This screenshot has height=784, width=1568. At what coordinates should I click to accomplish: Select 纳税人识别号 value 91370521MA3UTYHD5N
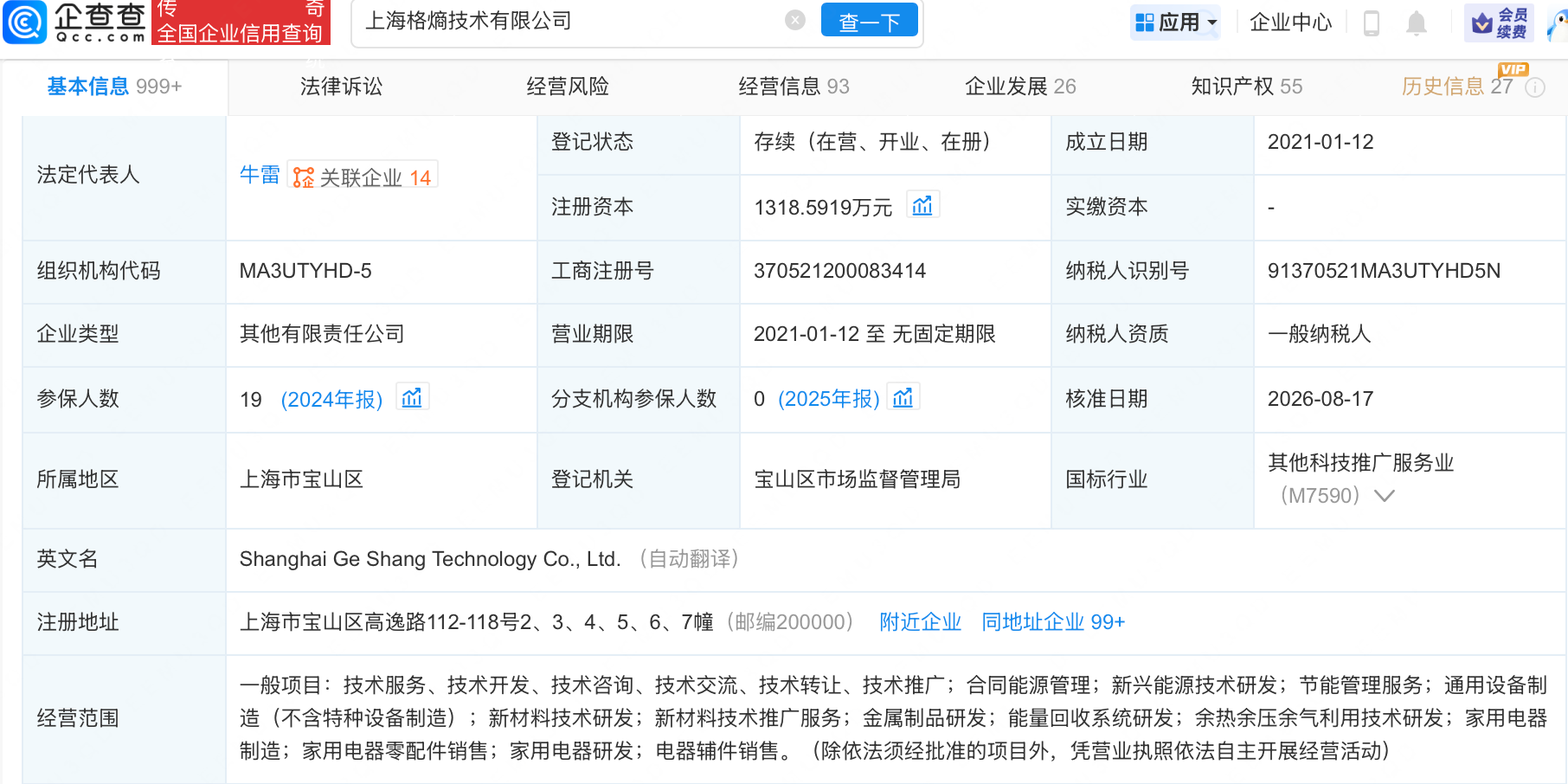pyautogui.click(x=1384, y=271)
